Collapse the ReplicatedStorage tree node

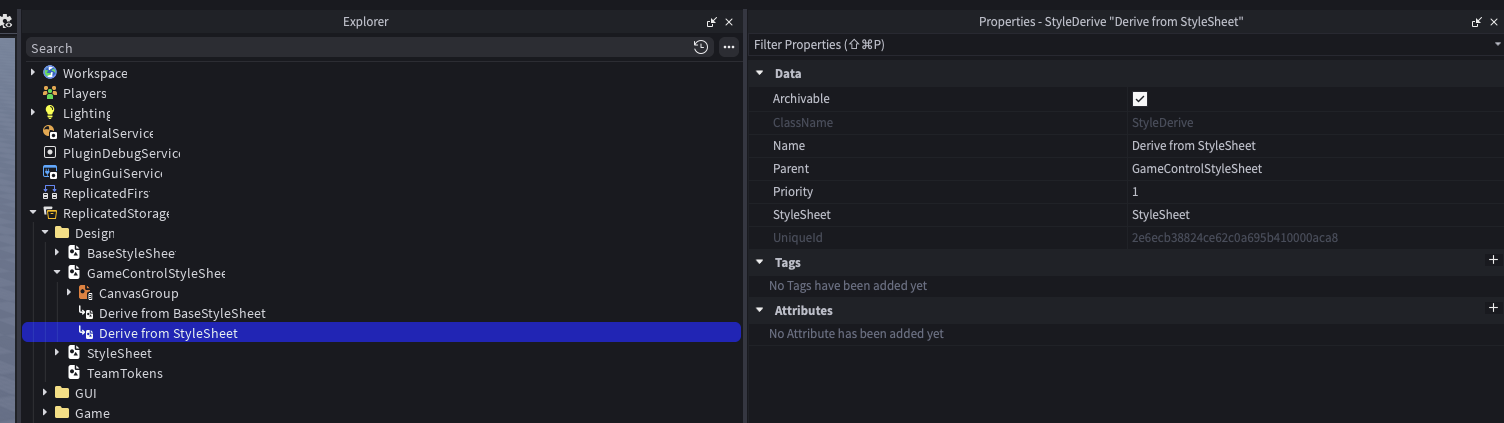point(33,213)
